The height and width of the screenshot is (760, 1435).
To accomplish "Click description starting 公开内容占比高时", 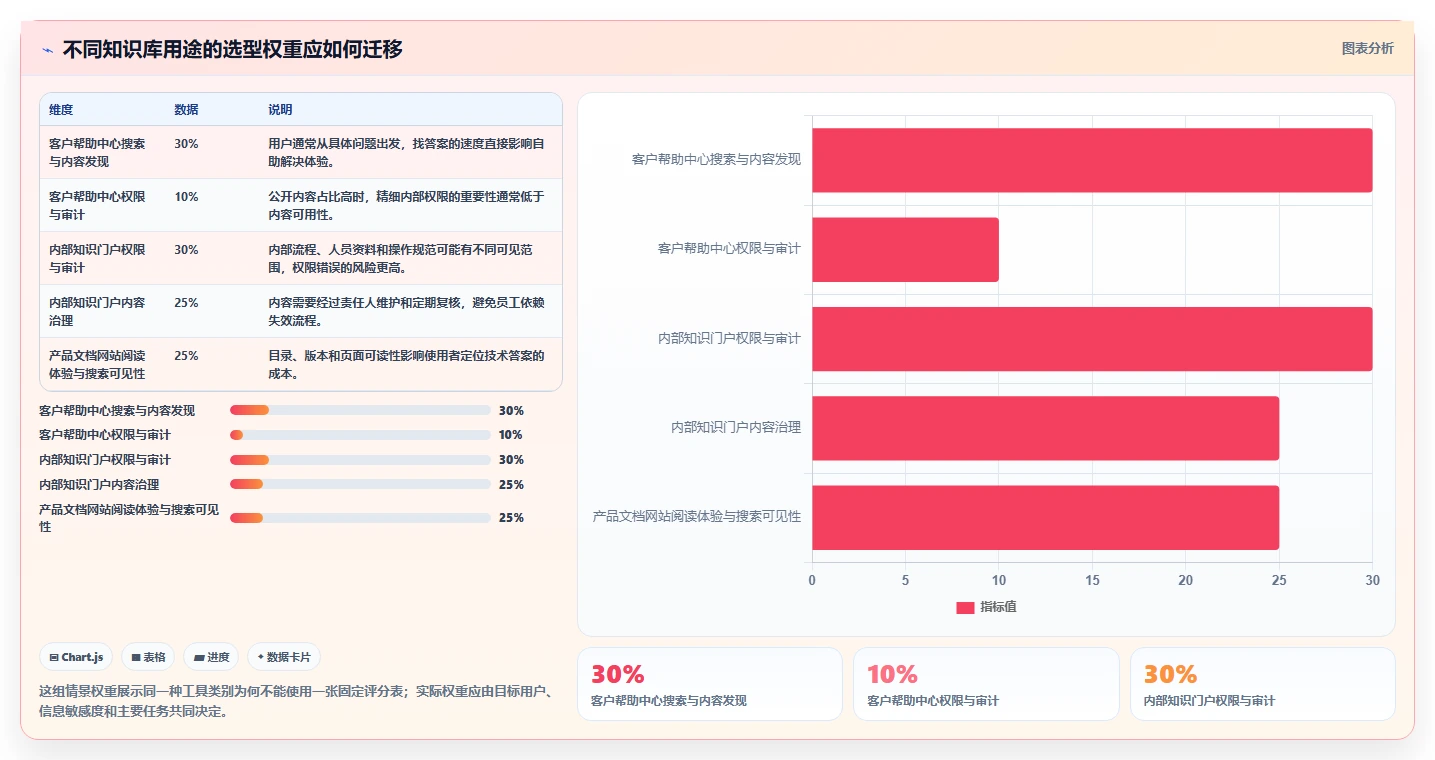I will tap(406, 205).
